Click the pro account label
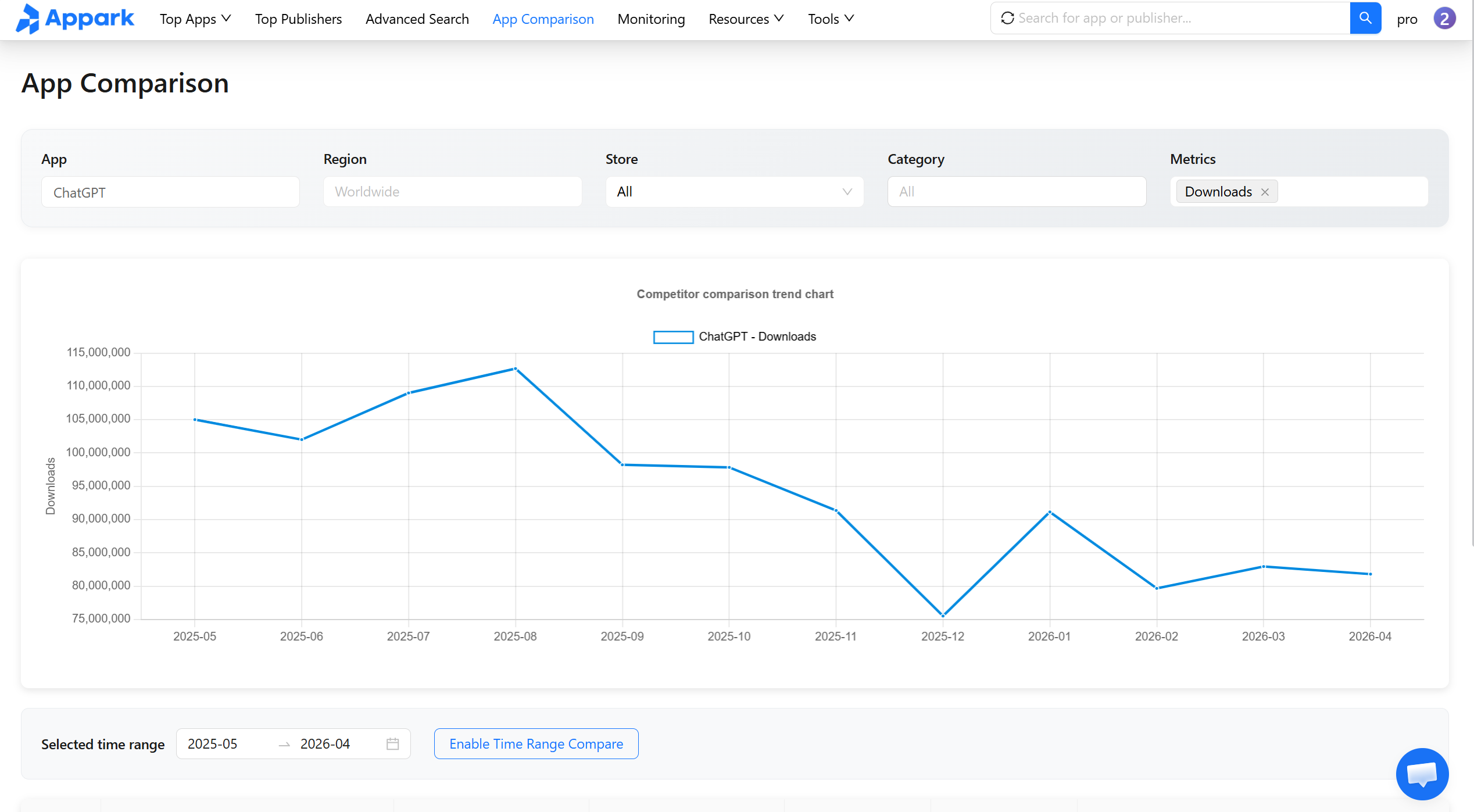Screen dimensions: 1474x812 pyautogui.click(x=1407, y=19)
